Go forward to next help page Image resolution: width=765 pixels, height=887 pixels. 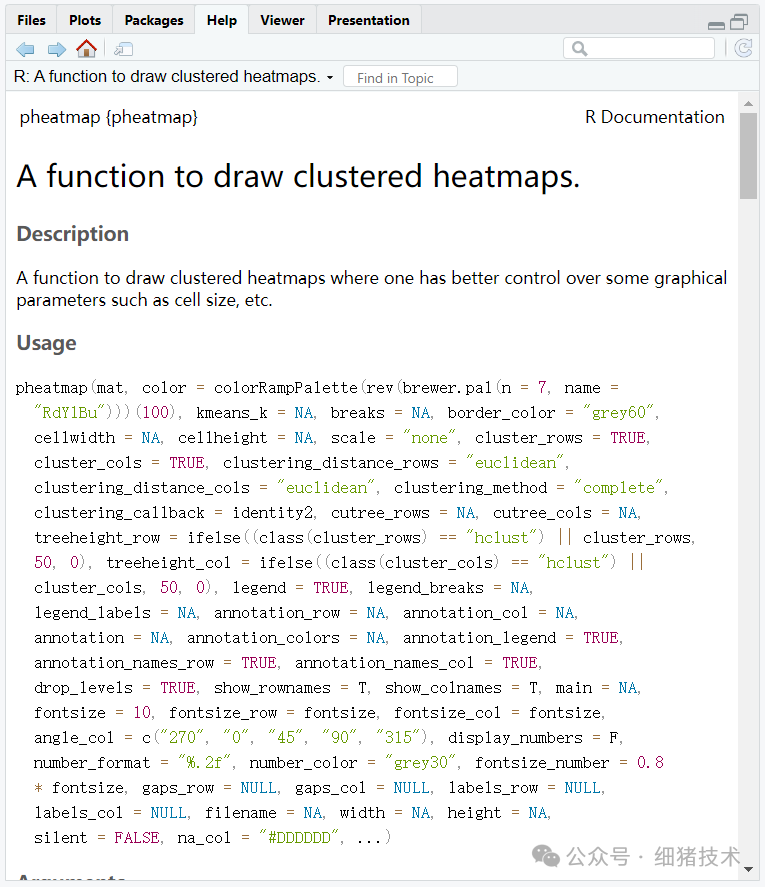point(56,49)
